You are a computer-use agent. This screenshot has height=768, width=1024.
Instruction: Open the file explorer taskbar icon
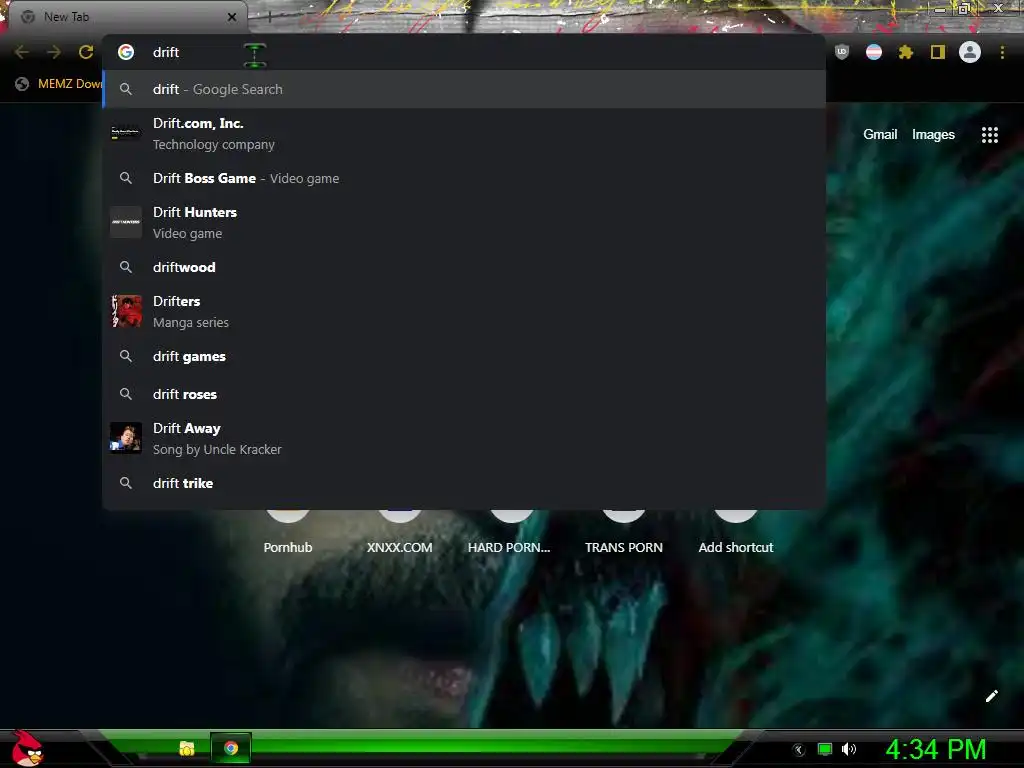187,748
